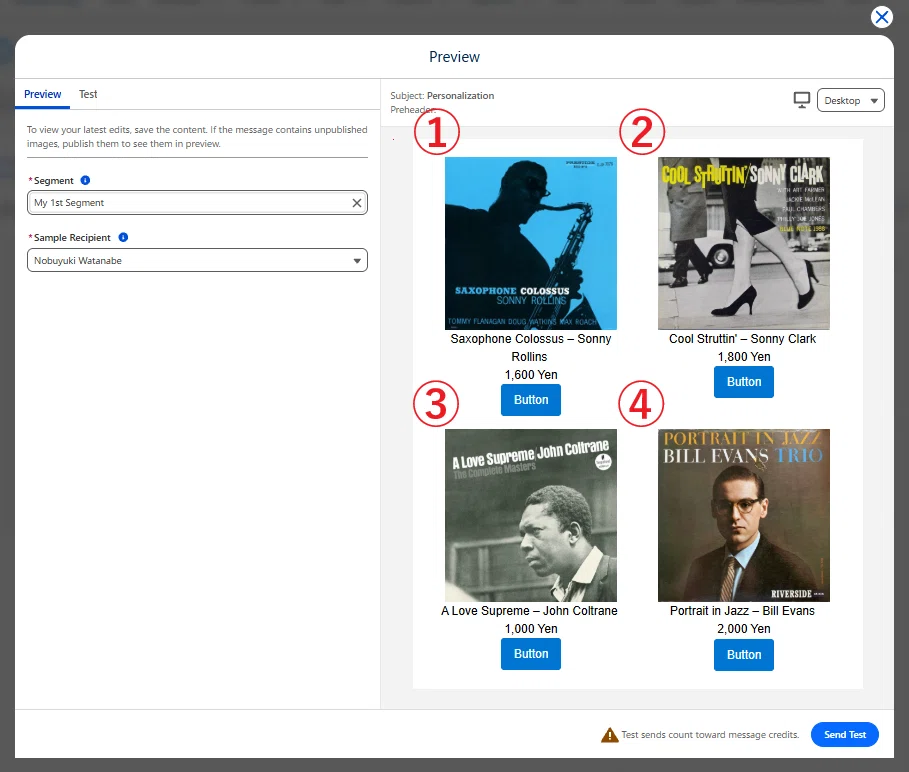Click the desktop monitor icon
909x772 pixels.
click(801, 100)
